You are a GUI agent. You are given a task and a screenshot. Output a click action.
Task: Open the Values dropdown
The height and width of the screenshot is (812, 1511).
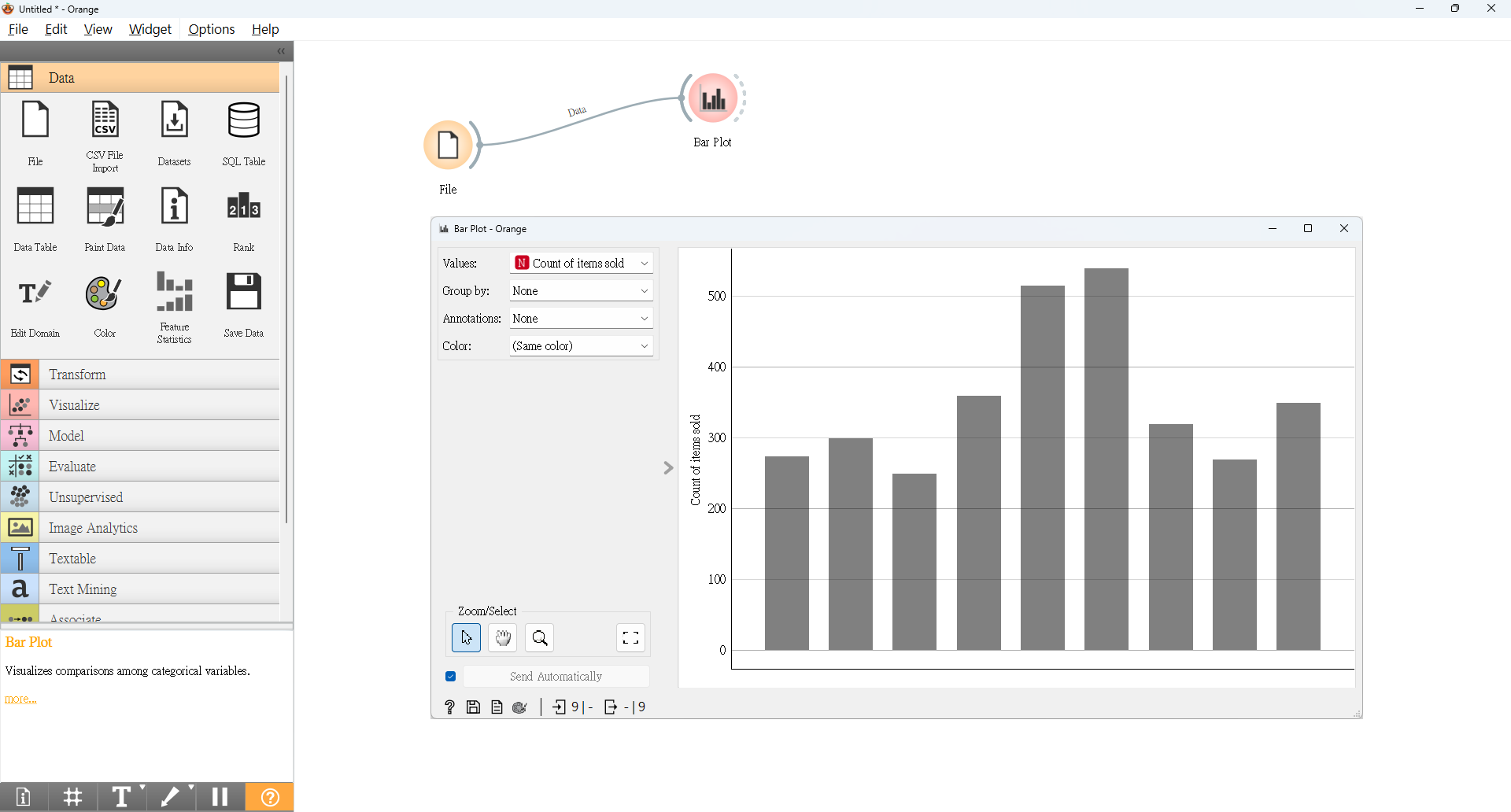point(582,264)
